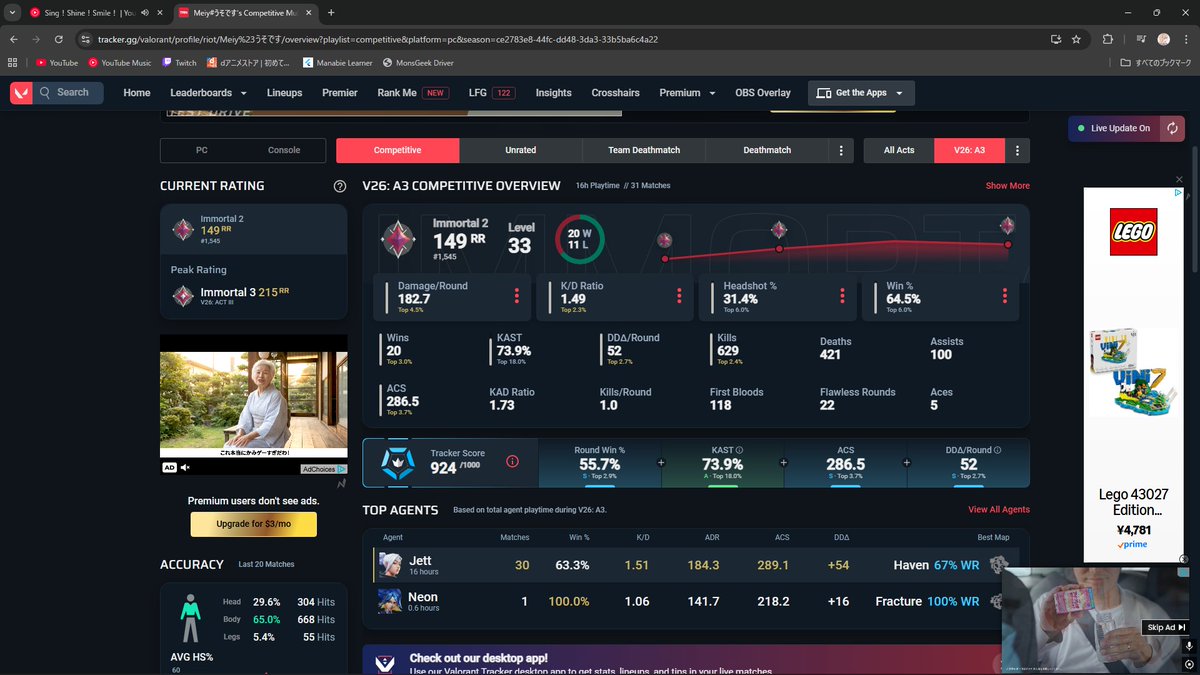The image size is (1200, 675).
Task: Click the Immortal 3 peak rating badge
Action: click(x=183, y=296)
